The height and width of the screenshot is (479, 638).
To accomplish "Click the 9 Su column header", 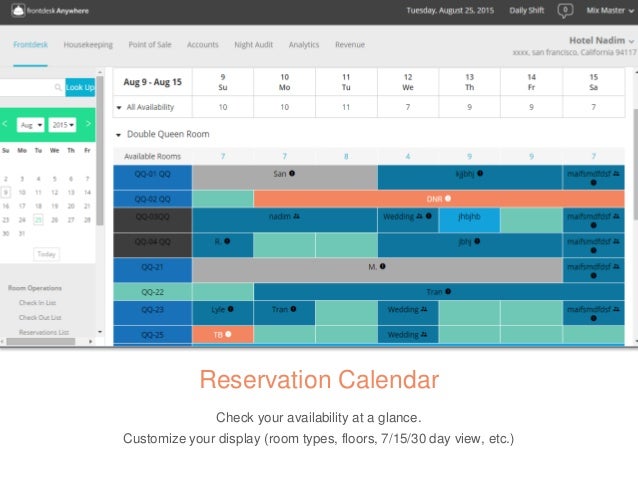I will [223, 82].
